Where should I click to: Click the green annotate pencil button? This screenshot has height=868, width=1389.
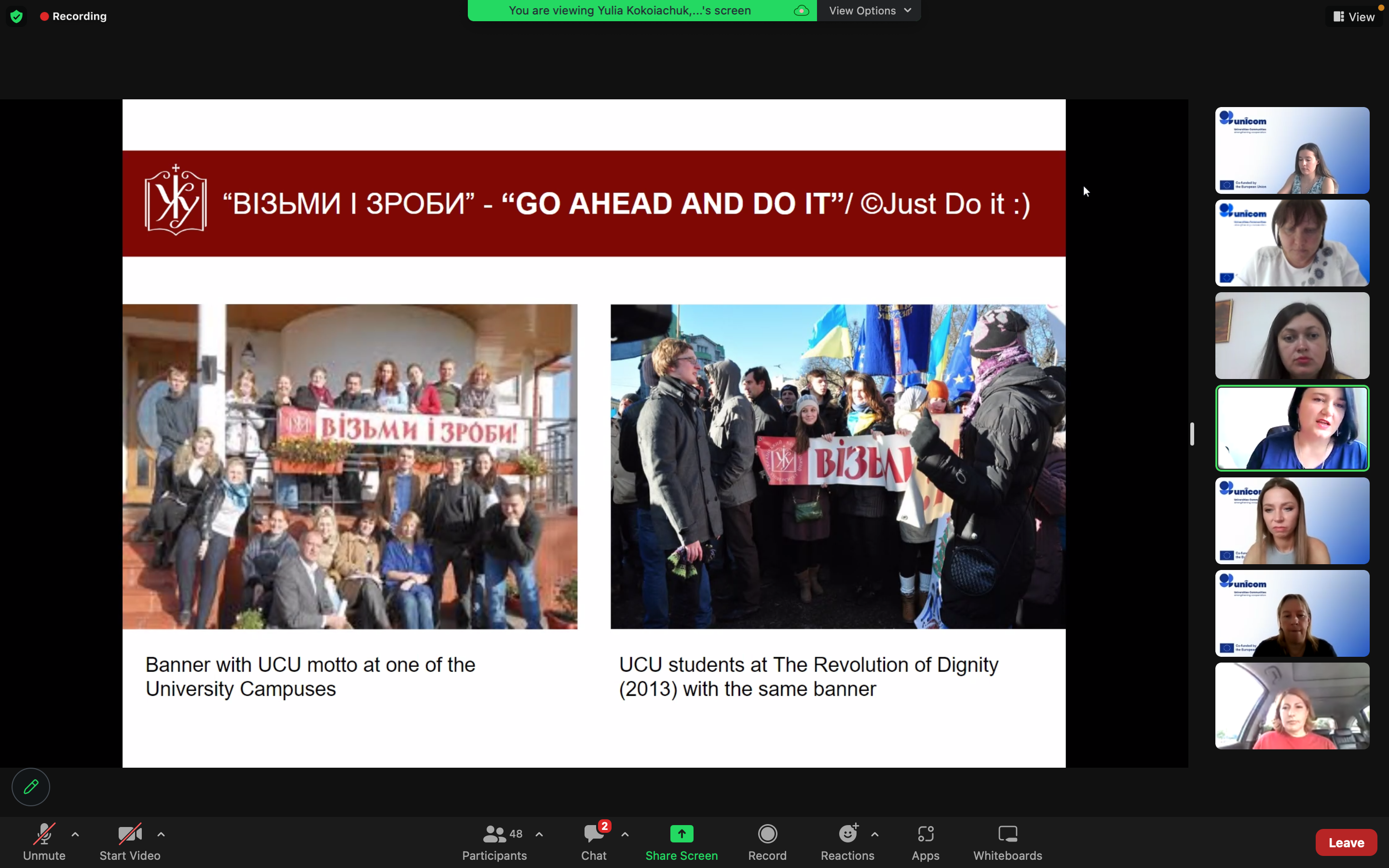click(x=31, y=787)
